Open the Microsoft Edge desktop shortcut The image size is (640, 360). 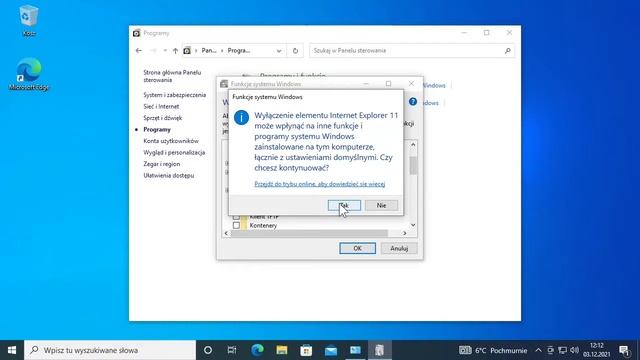[x=29, y=74]
